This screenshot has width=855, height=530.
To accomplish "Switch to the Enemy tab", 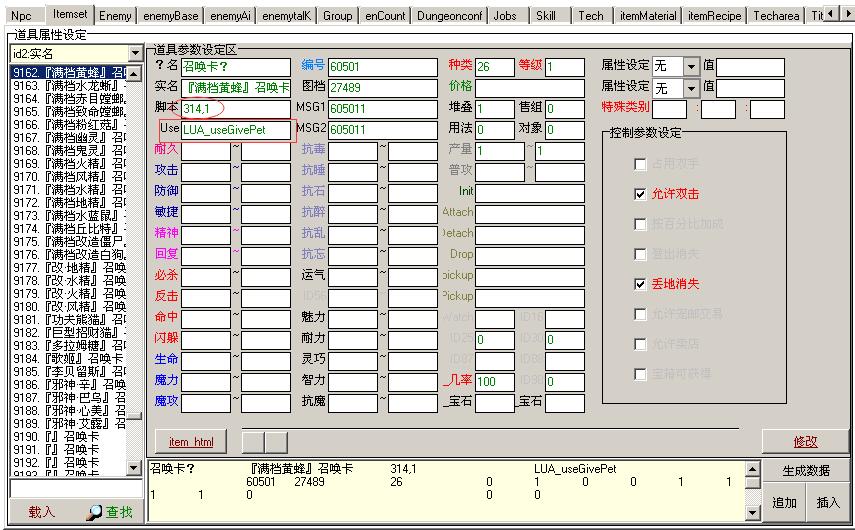I will 115,15.
